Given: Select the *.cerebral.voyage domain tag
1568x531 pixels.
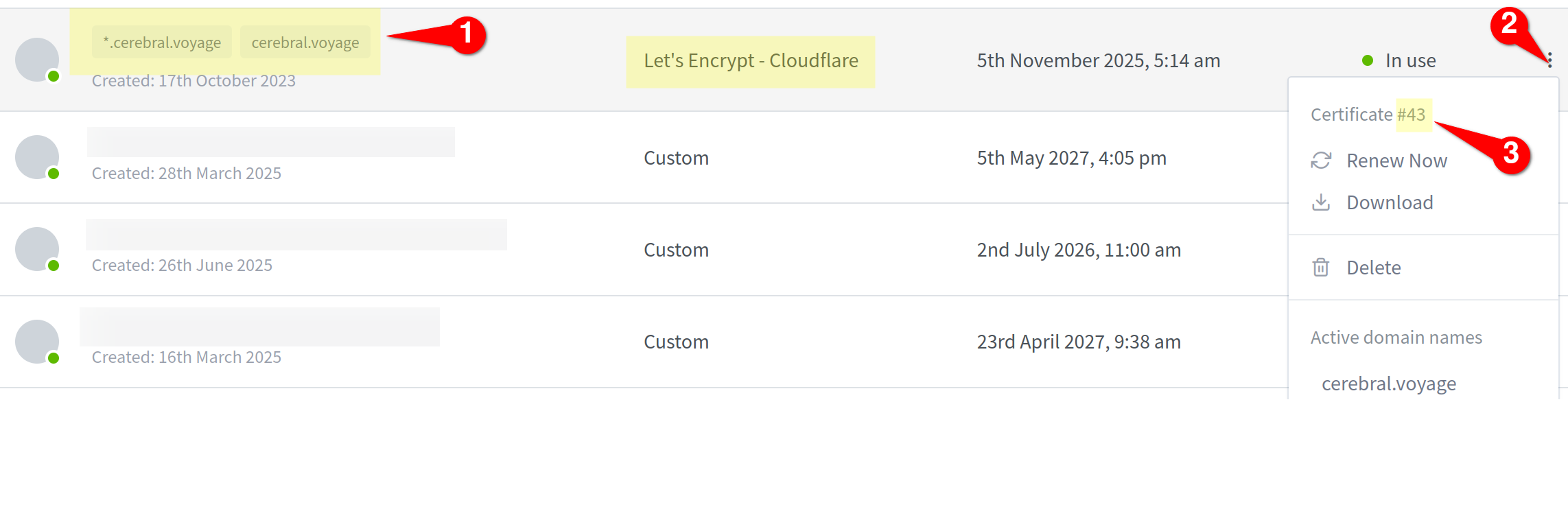Looking at the screenshot, I should (x=161, y=42).
